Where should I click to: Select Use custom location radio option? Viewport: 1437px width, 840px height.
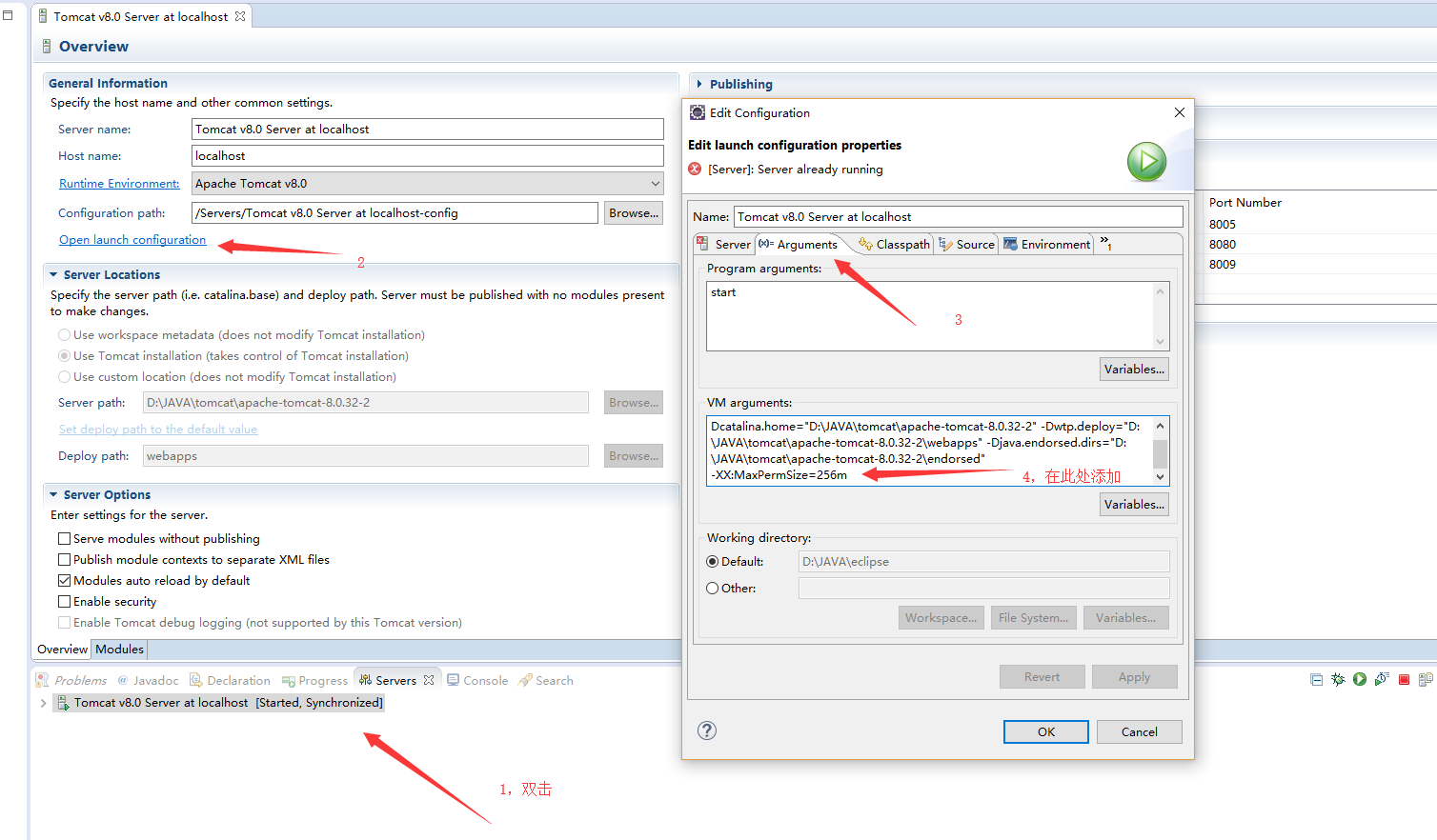coord(64,376)
